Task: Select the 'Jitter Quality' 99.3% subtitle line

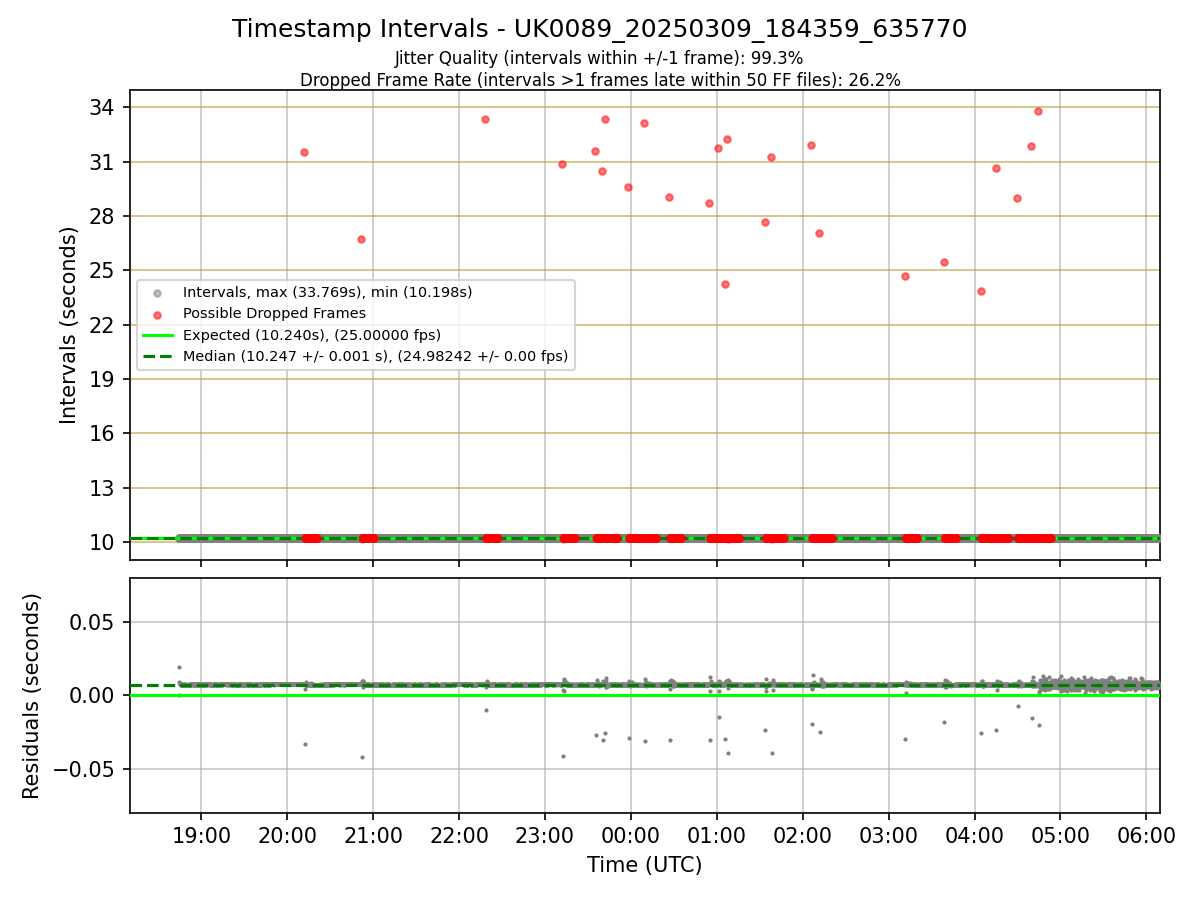Action: point(599,58)
